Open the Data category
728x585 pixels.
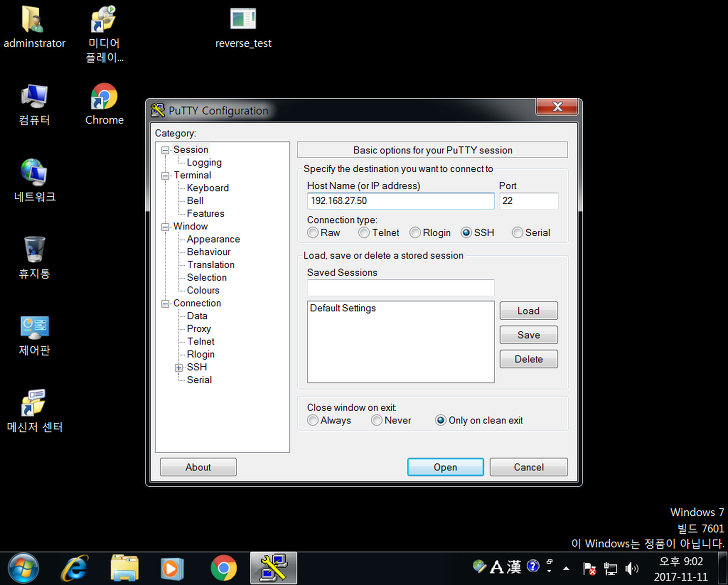pos(197,316)
